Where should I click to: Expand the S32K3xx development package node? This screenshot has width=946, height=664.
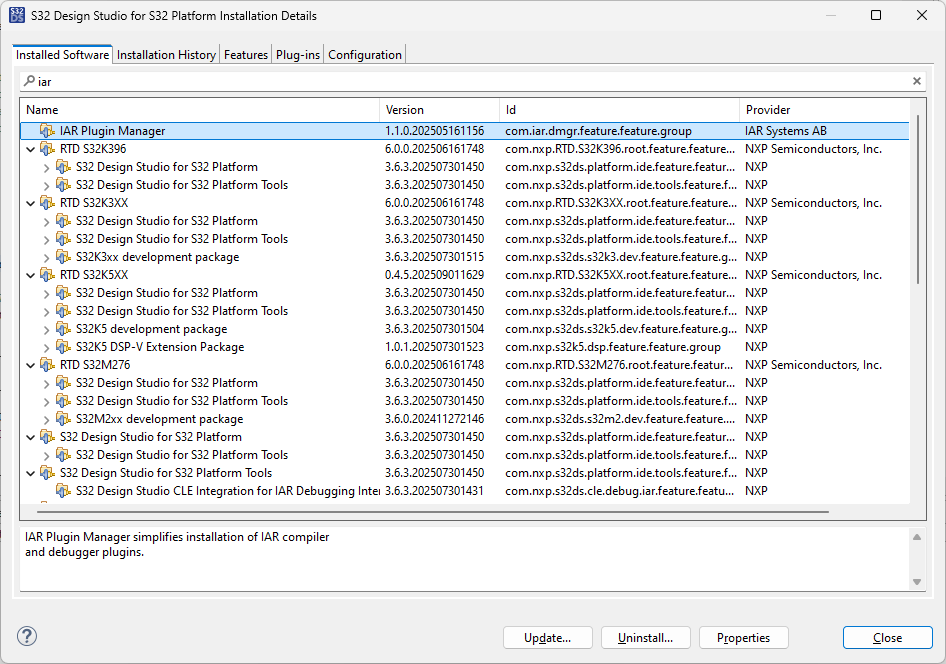pos(46,258)
